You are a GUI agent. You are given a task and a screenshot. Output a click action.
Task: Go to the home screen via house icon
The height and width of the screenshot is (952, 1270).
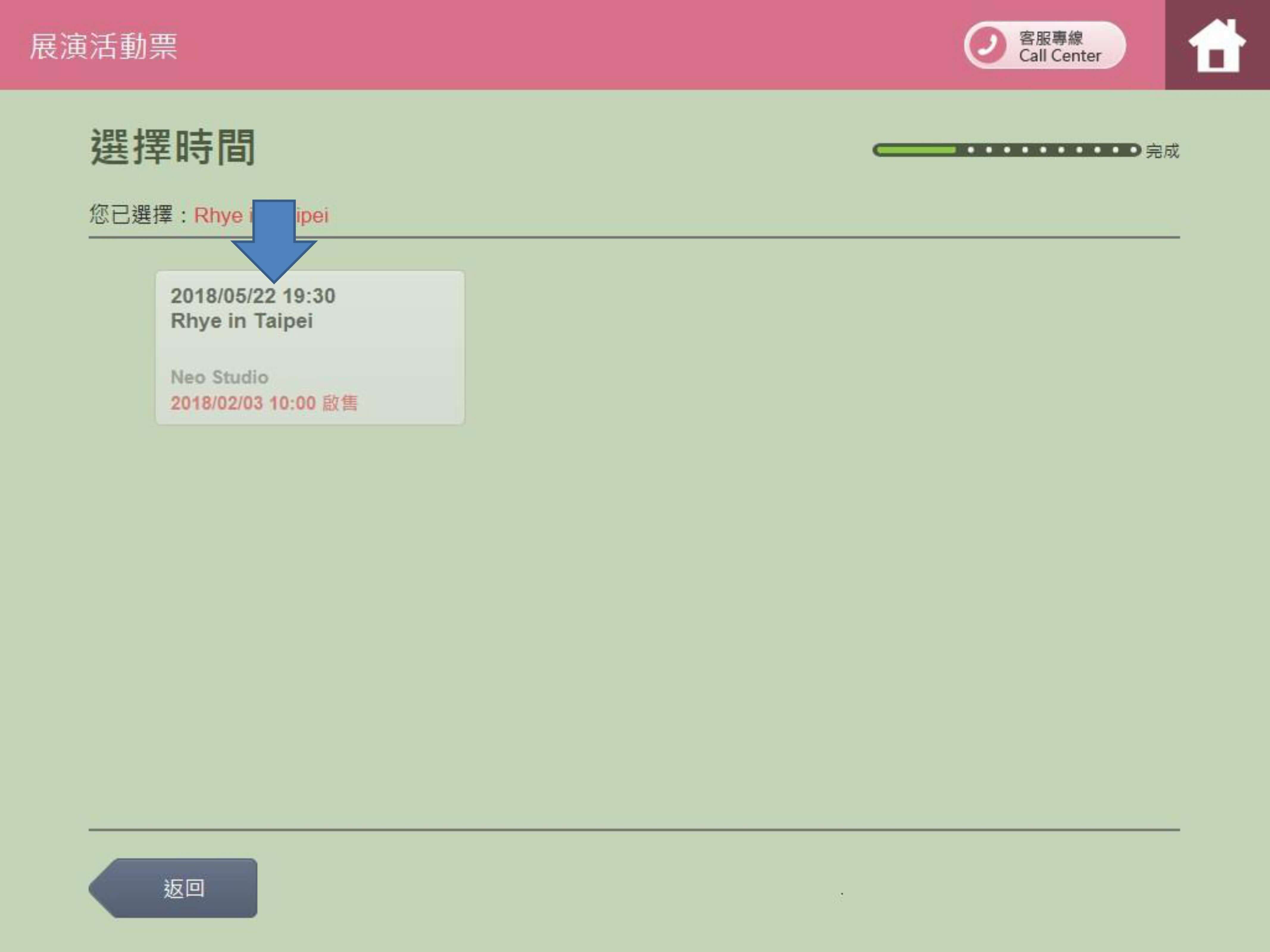(x=1217, y=46)
